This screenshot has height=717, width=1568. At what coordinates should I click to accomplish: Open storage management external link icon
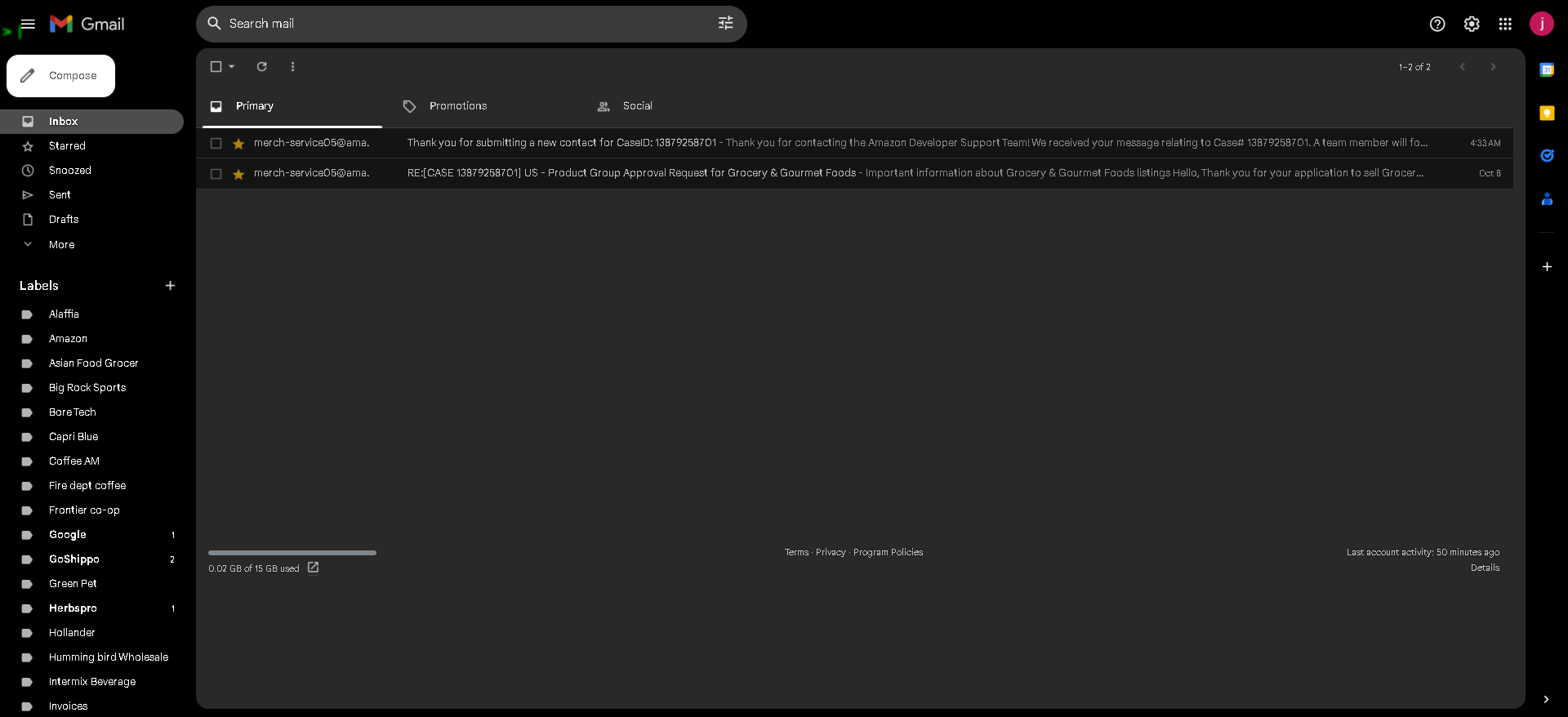coord(314,568)
